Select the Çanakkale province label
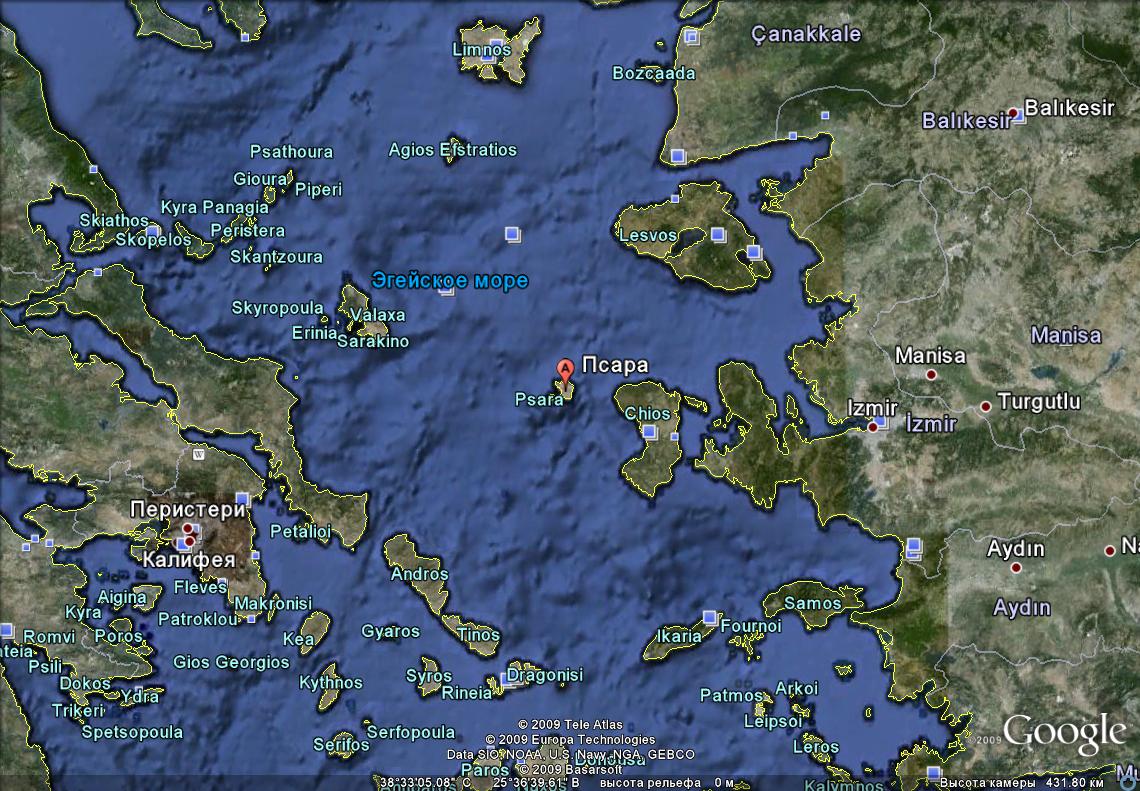The image size is (1140, 791). pos(805,34)
